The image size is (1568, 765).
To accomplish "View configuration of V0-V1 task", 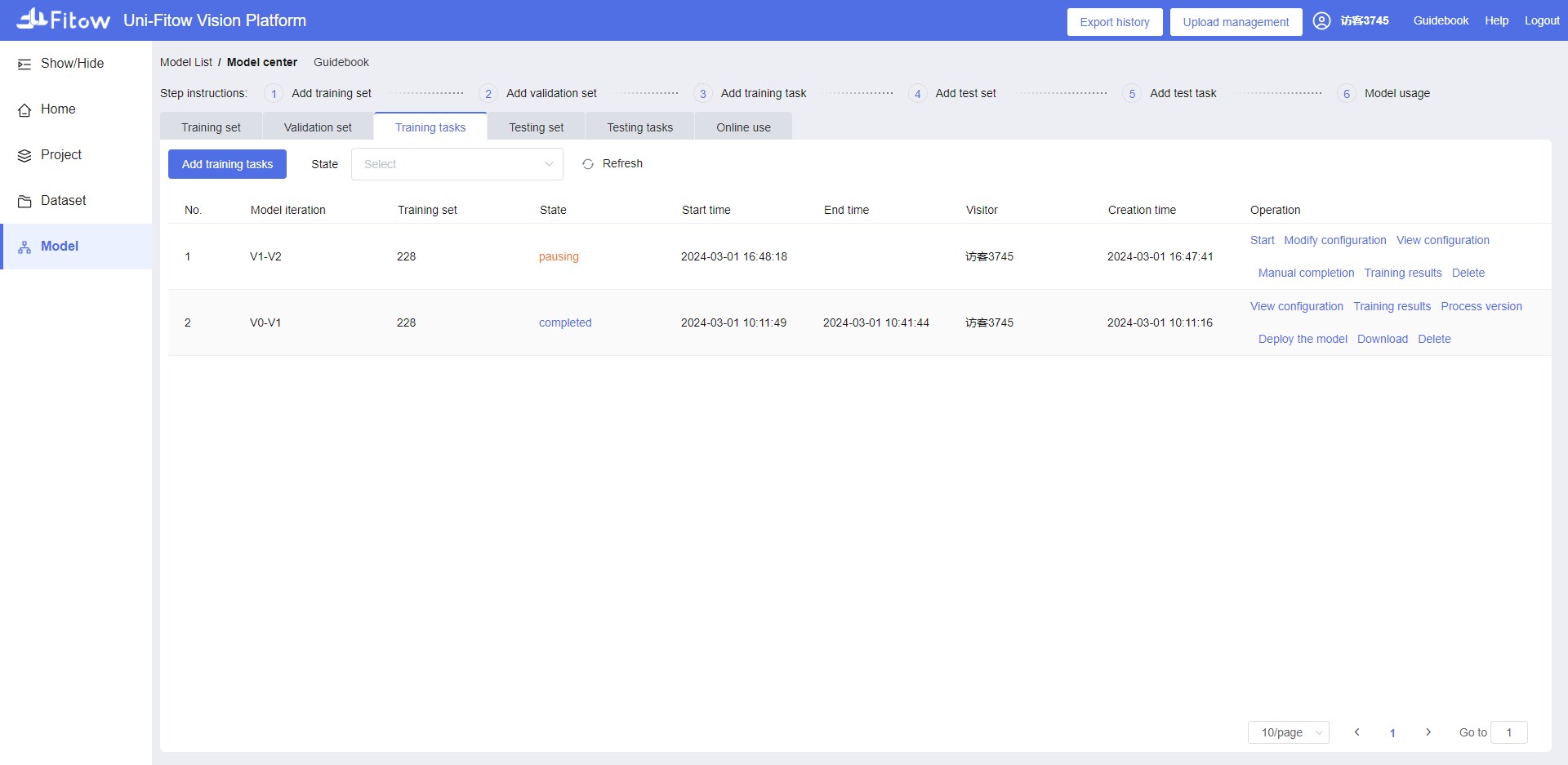I will click(x=1297, y=306).
